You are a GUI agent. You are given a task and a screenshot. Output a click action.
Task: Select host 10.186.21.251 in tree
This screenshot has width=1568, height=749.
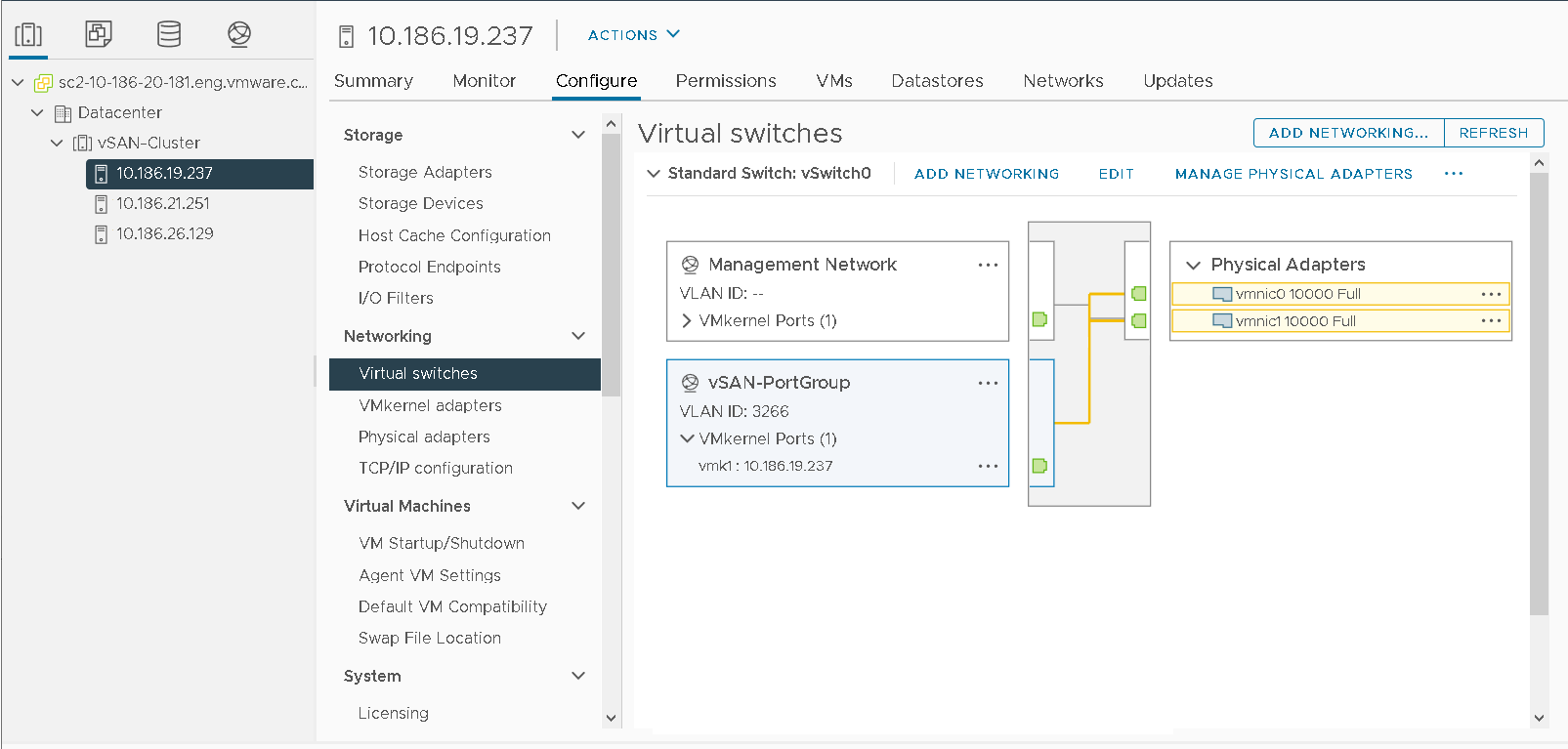[163, 203]
